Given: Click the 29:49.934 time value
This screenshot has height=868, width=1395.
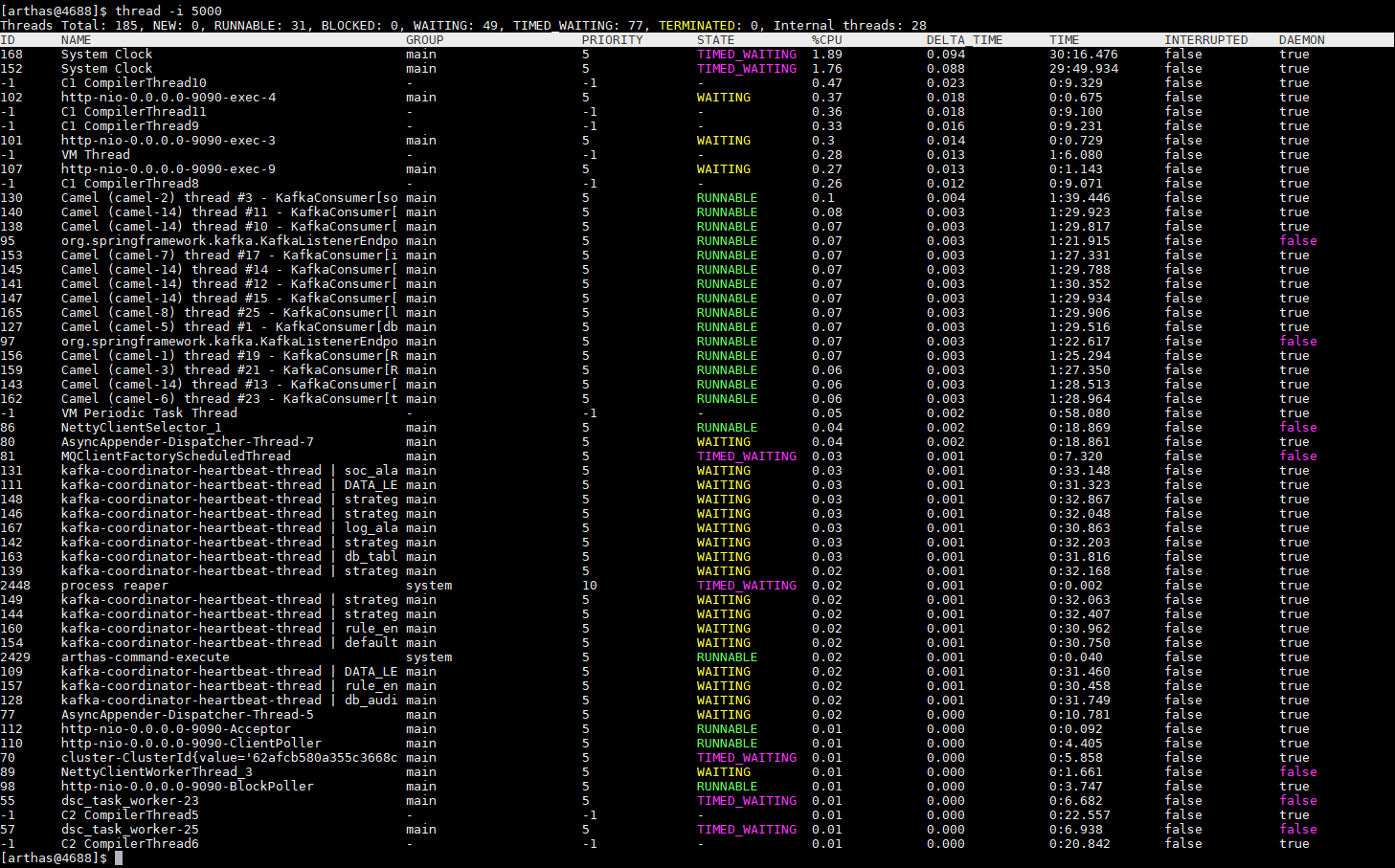Looking at the screenshot, I should click(1084, 69).
